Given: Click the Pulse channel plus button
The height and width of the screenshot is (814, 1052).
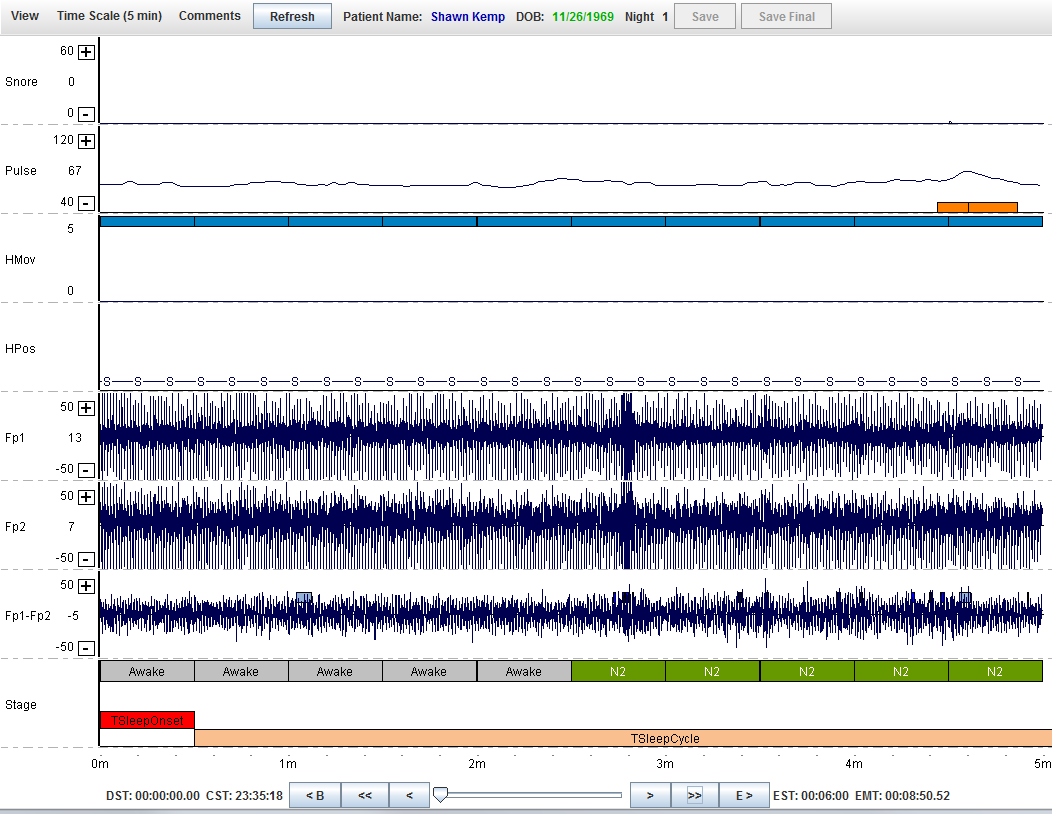Looking at the screenshot, I should (x=86, y=141).
